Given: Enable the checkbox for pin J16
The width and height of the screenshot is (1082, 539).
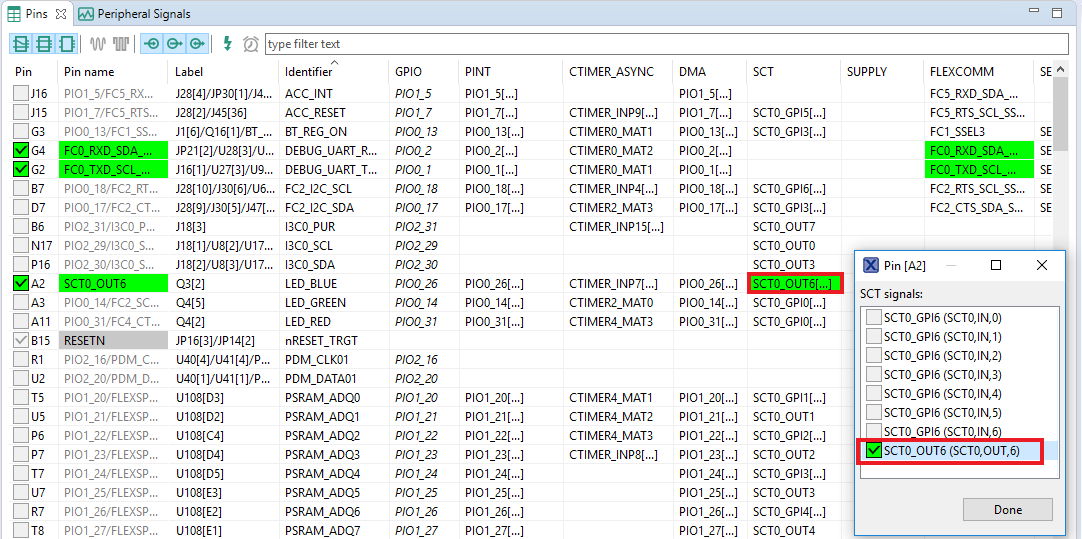Looking at the screenshot, I should coord(21,94).
